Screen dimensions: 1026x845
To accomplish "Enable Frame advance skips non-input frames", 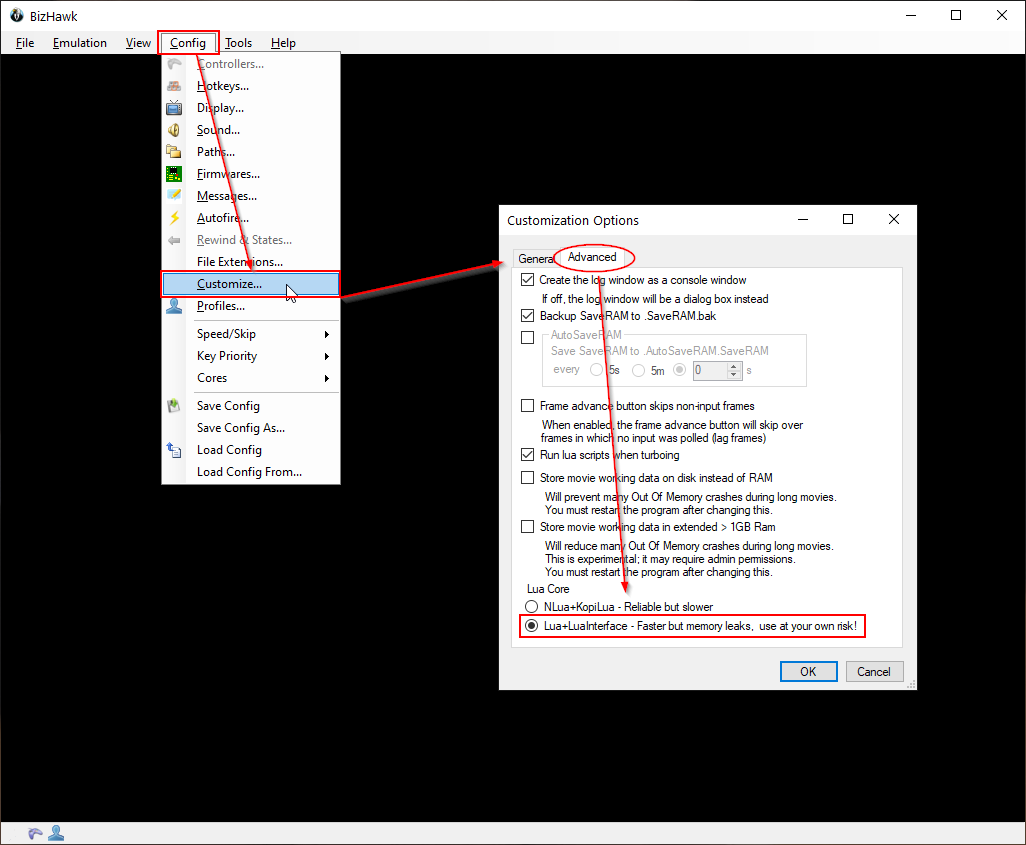I will 527,406.
